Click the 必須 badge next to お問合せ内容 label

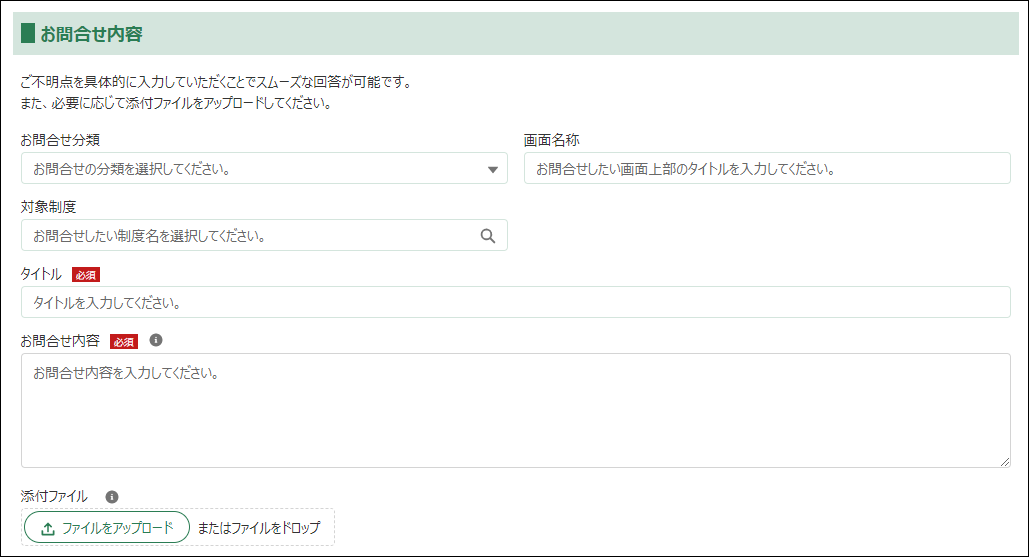pyautogui.click(x=123, y=341)
